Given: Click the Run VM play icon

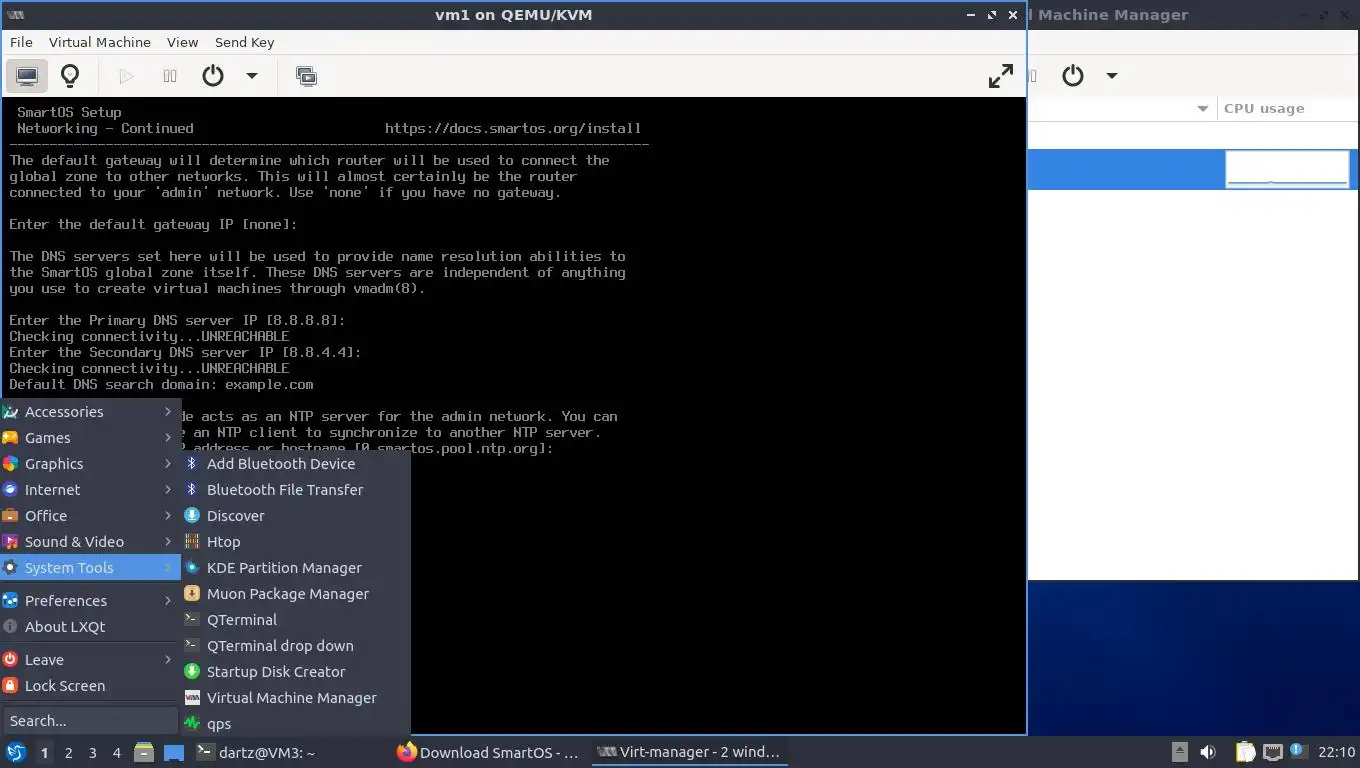Looking at the screenshot, I should coord(126,76).
